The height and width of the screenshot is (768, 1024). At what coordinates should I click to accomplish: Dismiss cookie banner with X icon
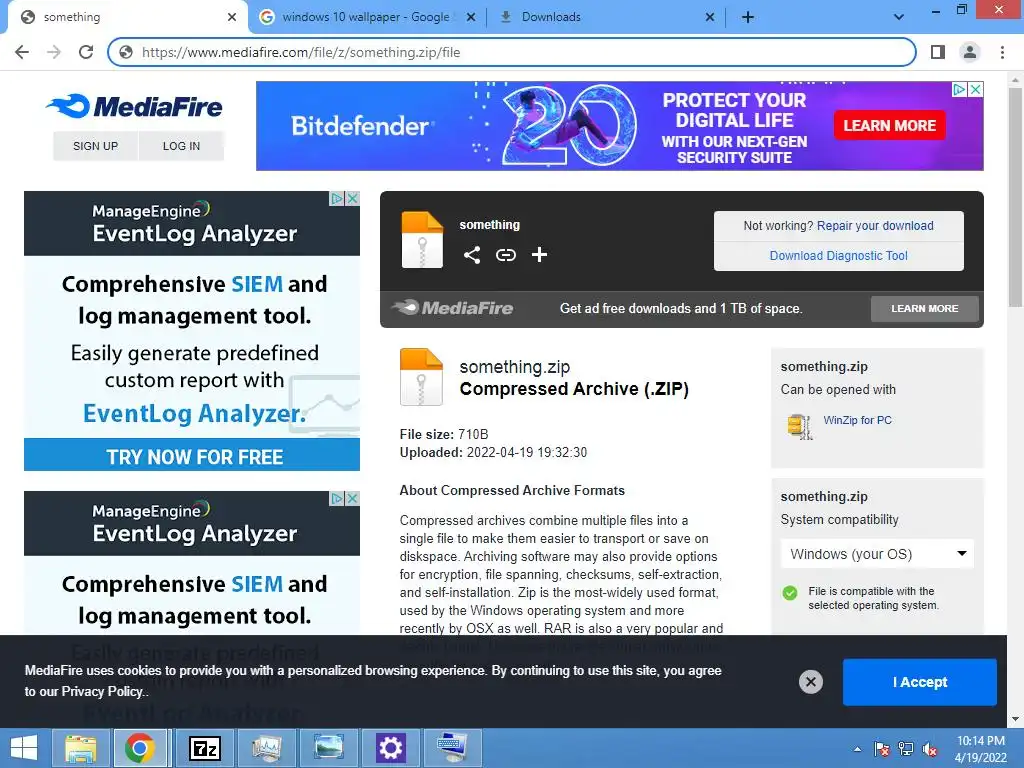click(810, 682)
